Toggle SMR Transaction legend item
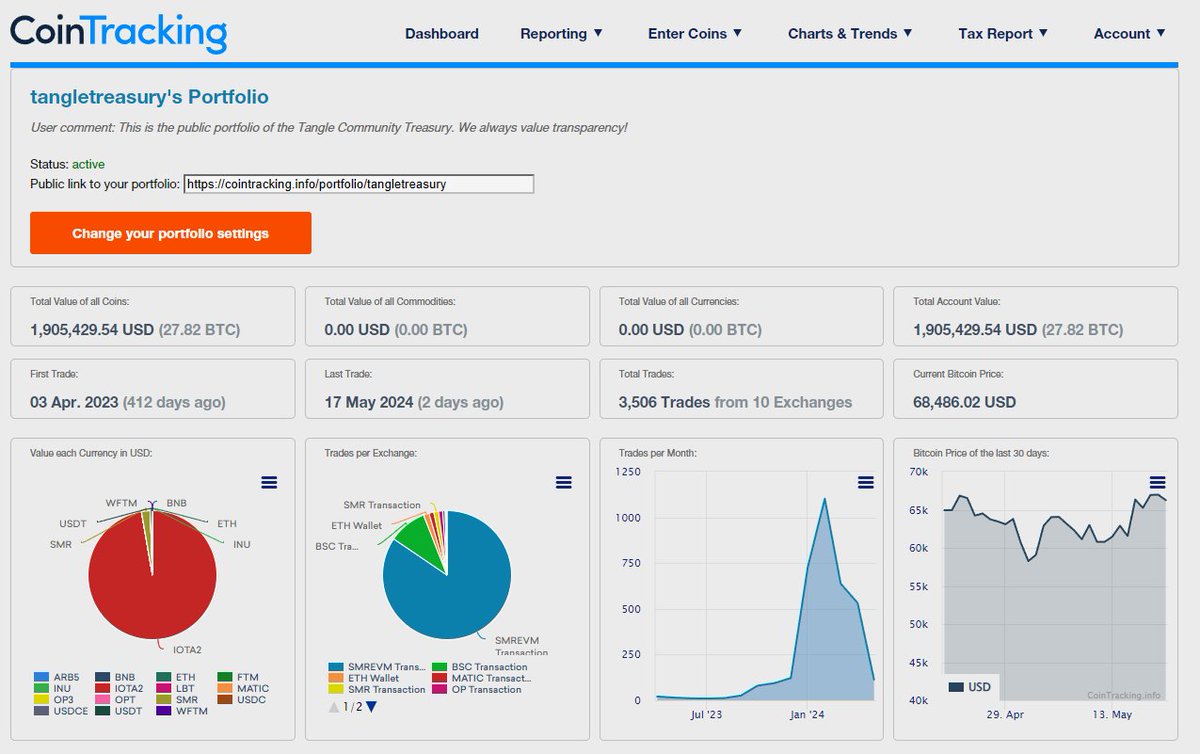 [x=376, y=689]
